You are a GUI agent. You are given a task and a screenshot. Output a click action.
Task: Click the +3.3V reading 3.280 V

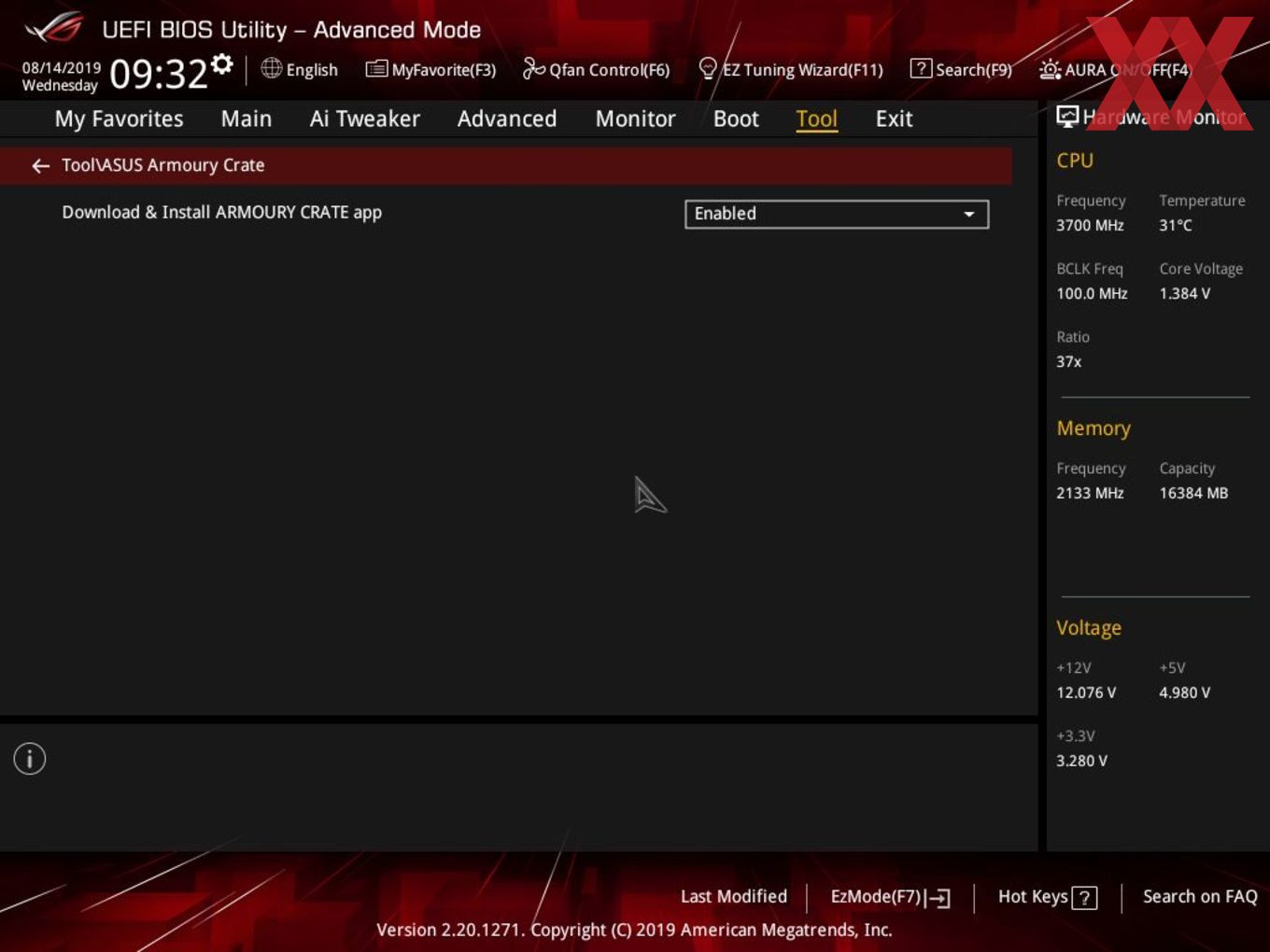pos(1081,761)
